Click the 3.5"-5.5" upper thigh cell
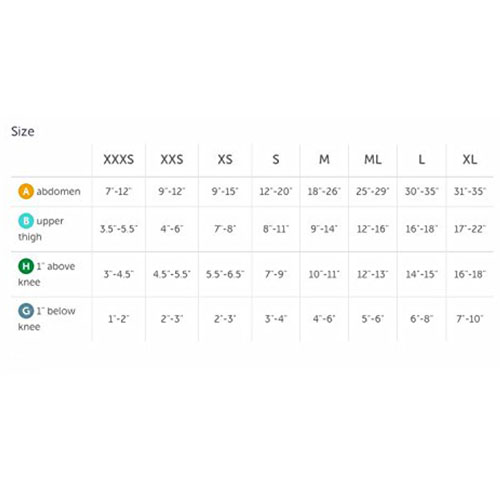The width and height of the screenshot is (500, 500). pyautogui.click(x=119, y=229)
